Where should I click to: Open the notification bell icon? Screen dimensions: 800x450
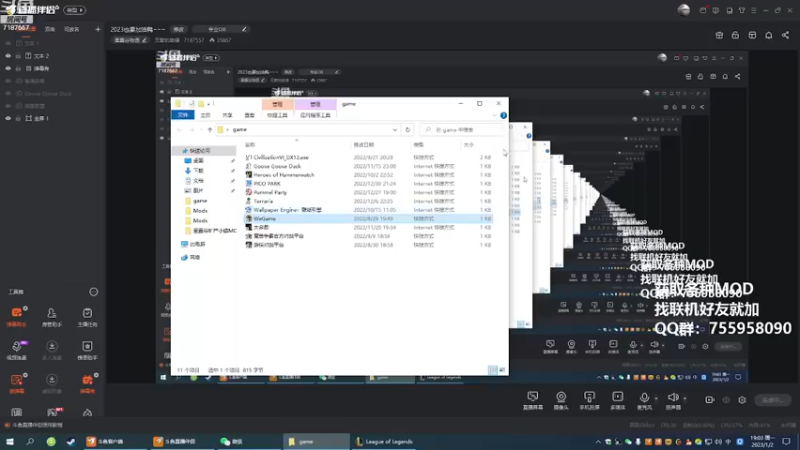(x=768, y=35)
